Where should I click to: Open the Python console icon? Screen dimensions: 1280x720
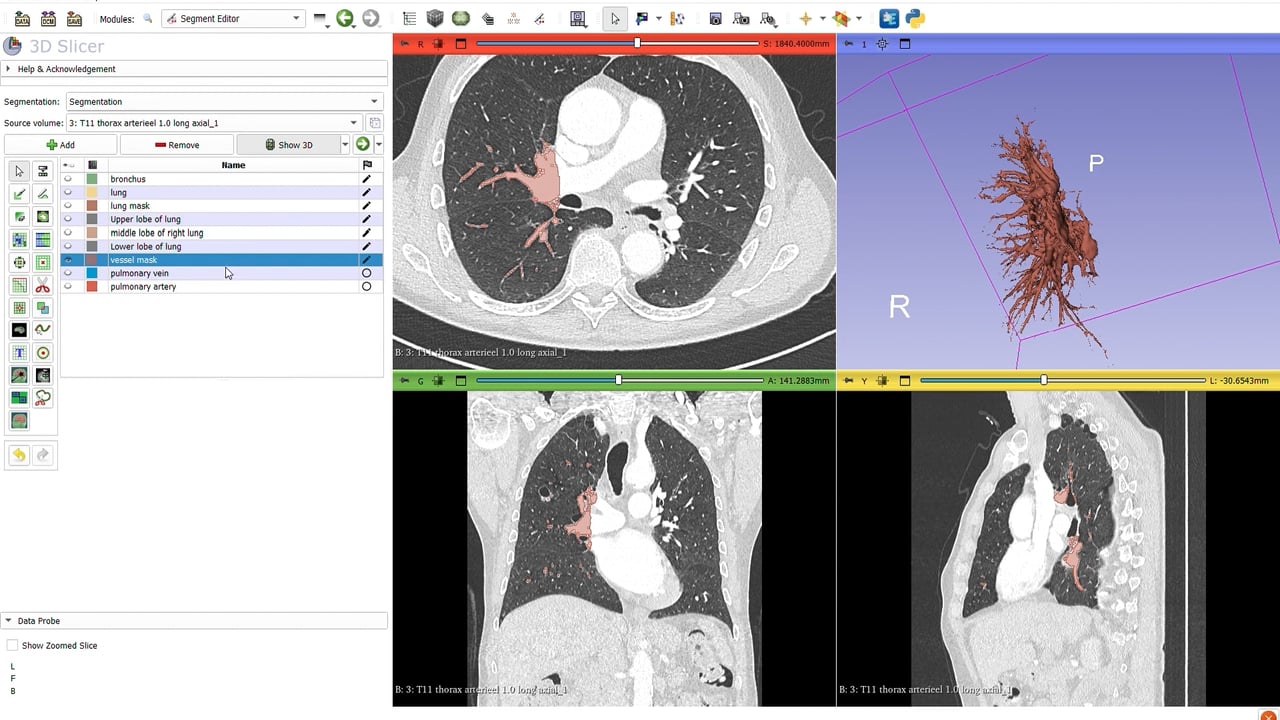(914, 18)
